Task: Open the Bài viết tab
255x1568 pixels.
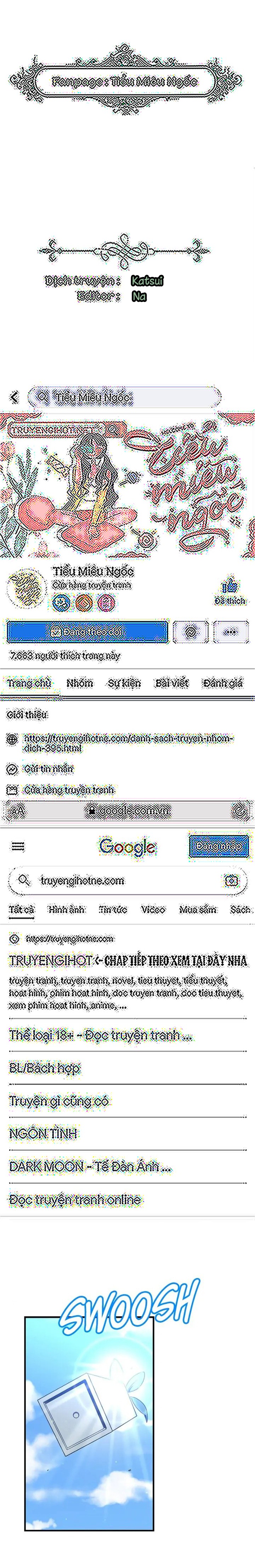Action: (x=171, y=683)
